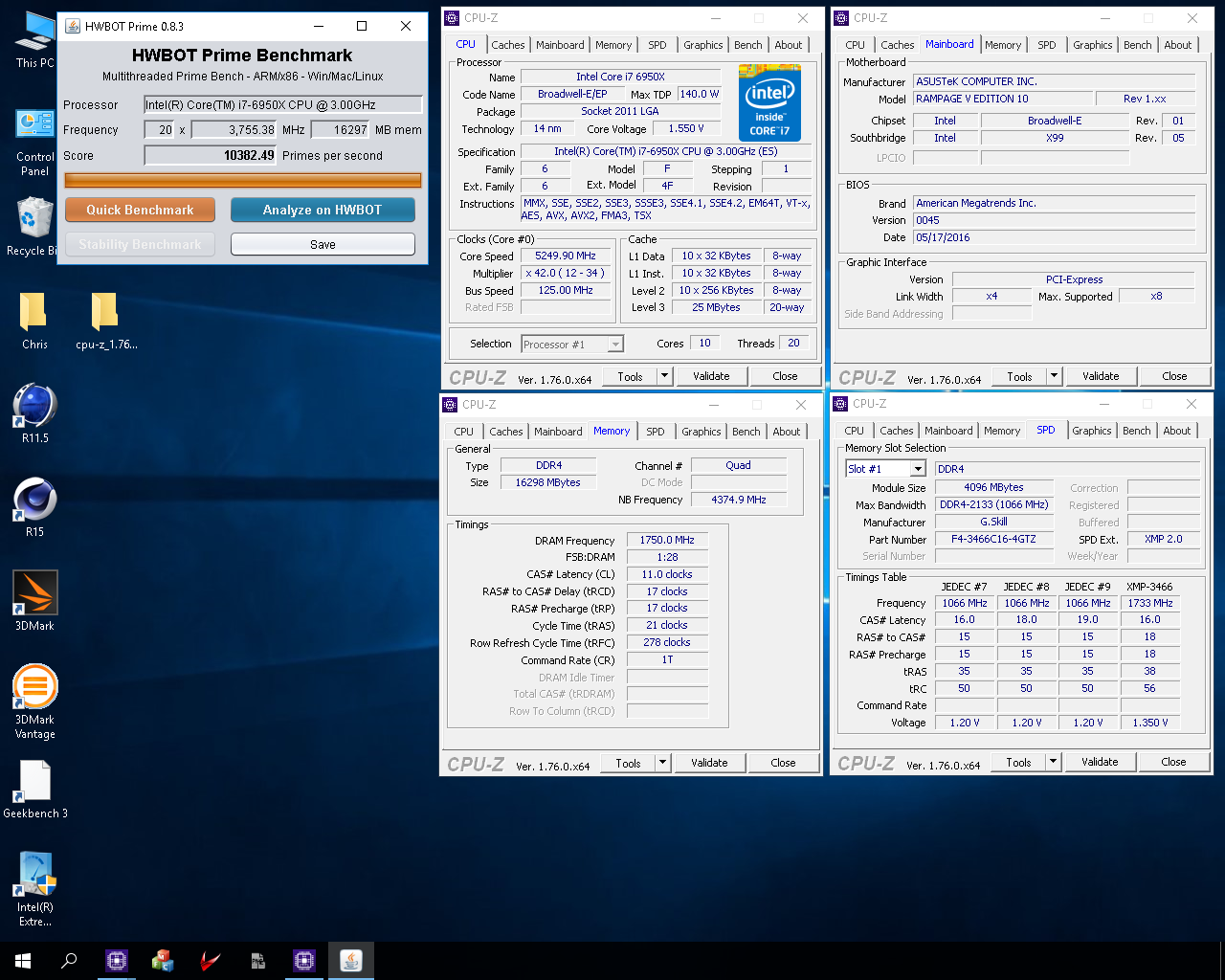
Task: Launch the Cinebench R11.5 shortcut
Action: [34, 413]
